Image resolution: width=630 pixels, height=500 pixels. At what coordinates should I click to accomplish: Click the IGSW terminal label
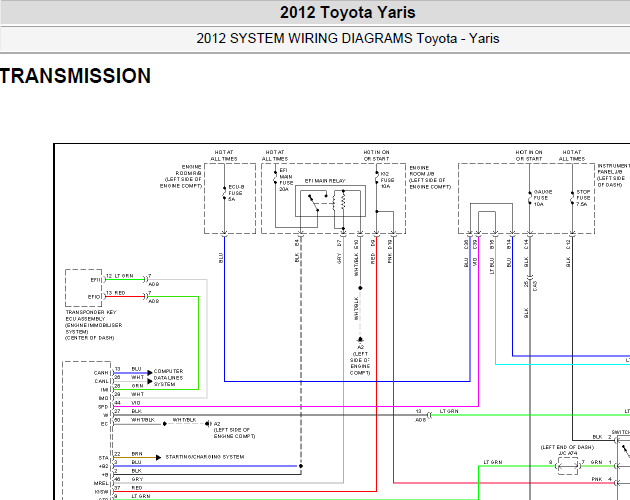click(x=101, y=492)
